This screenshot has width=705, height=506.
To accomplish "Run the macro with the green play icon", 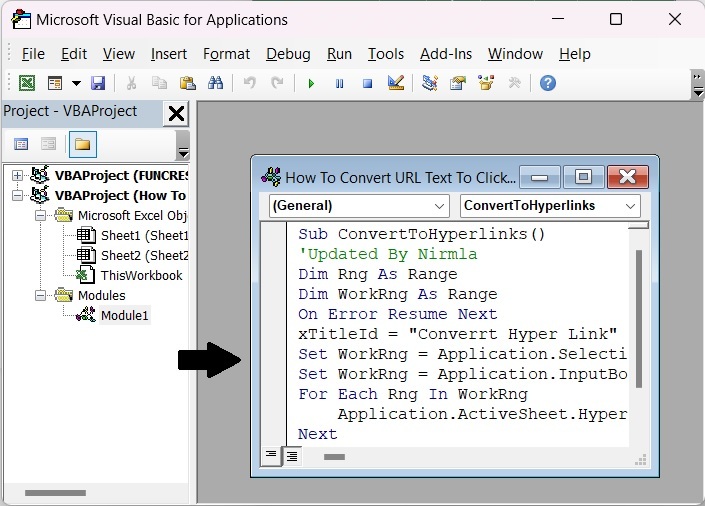I will [311, 84].
